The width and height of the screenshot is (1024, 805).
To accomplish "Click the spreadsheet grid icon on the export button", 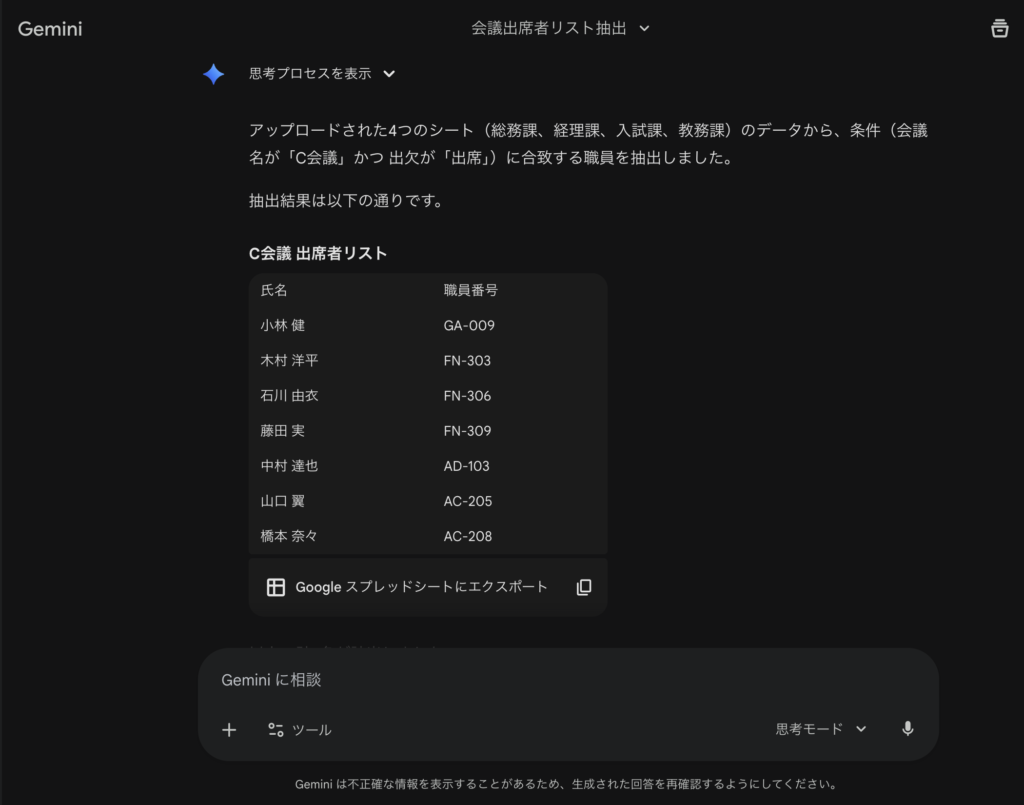I will tap(276, 587).
